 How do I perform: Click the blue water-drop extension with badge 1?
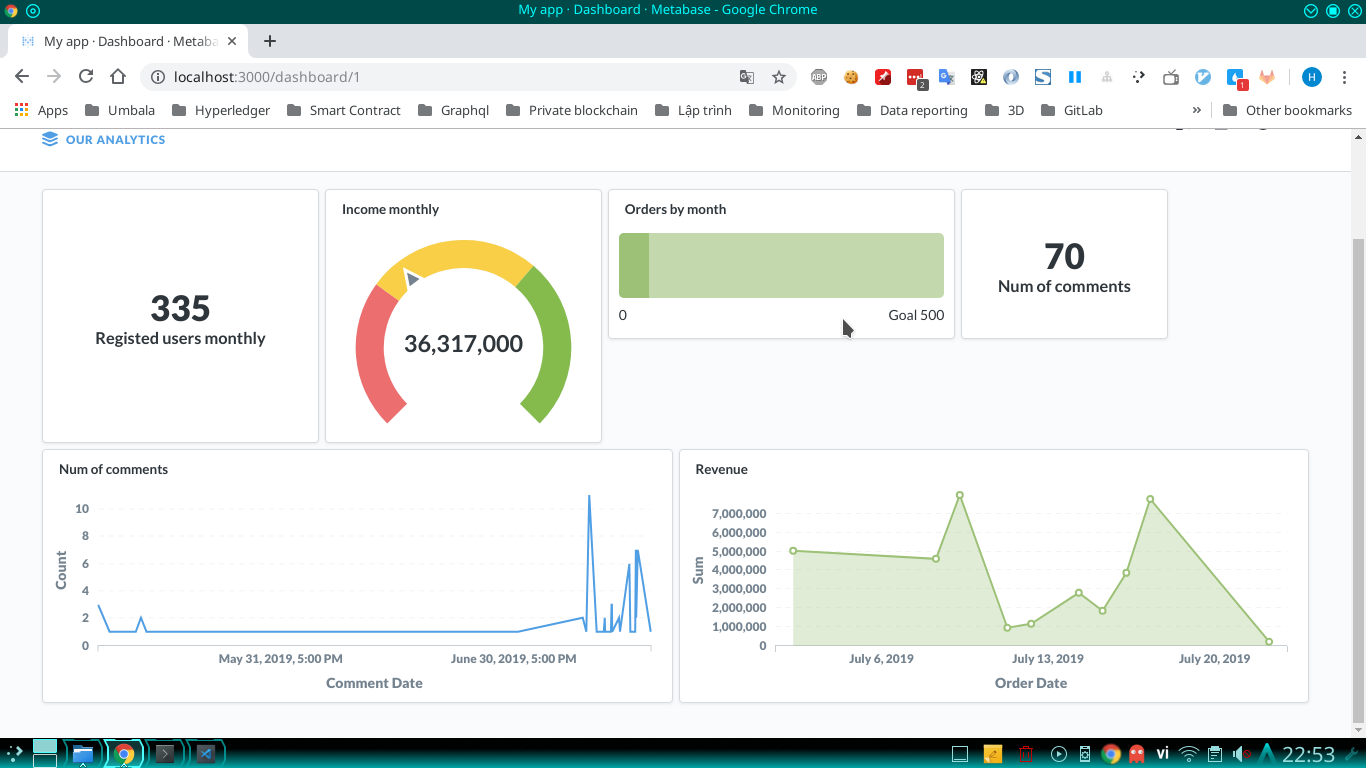tap(1236, 78)
